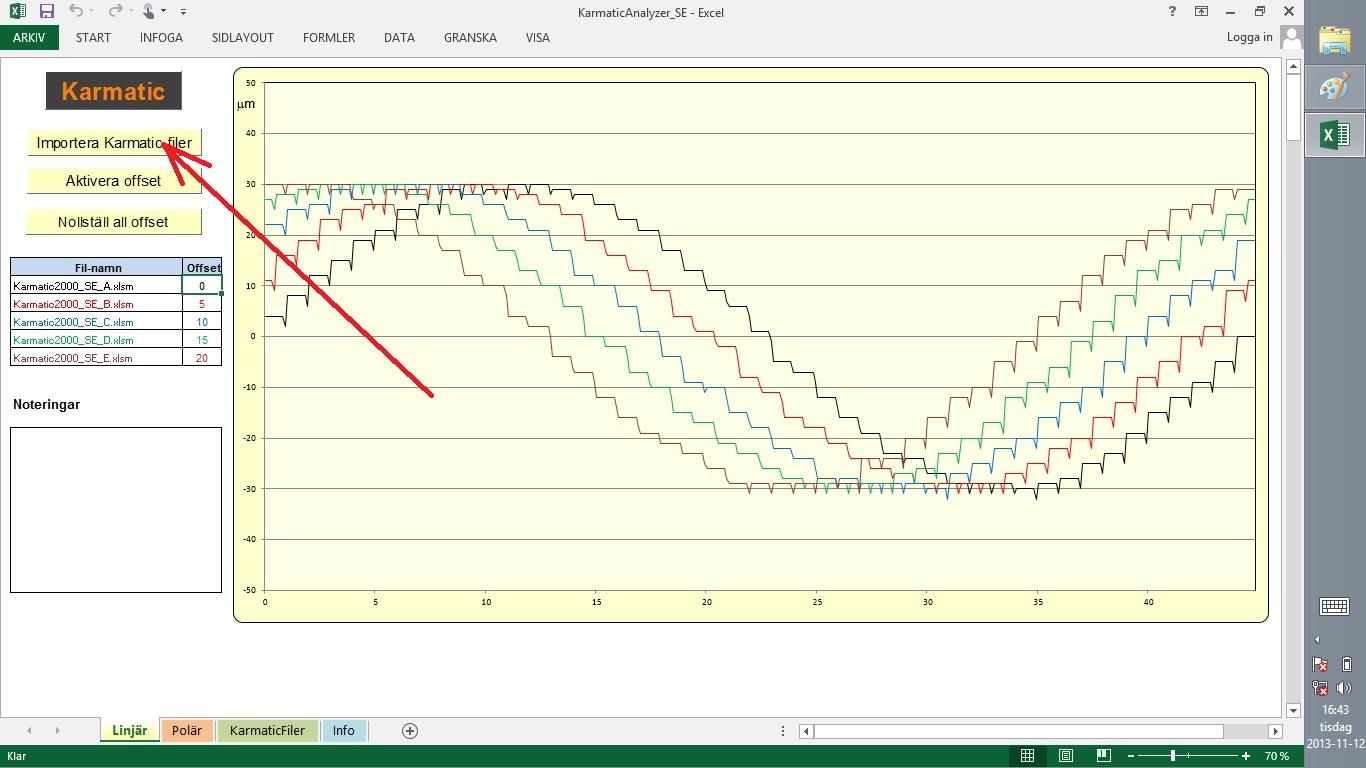
Task: Open the ARKIV file tab
Action: click(29, 38)
